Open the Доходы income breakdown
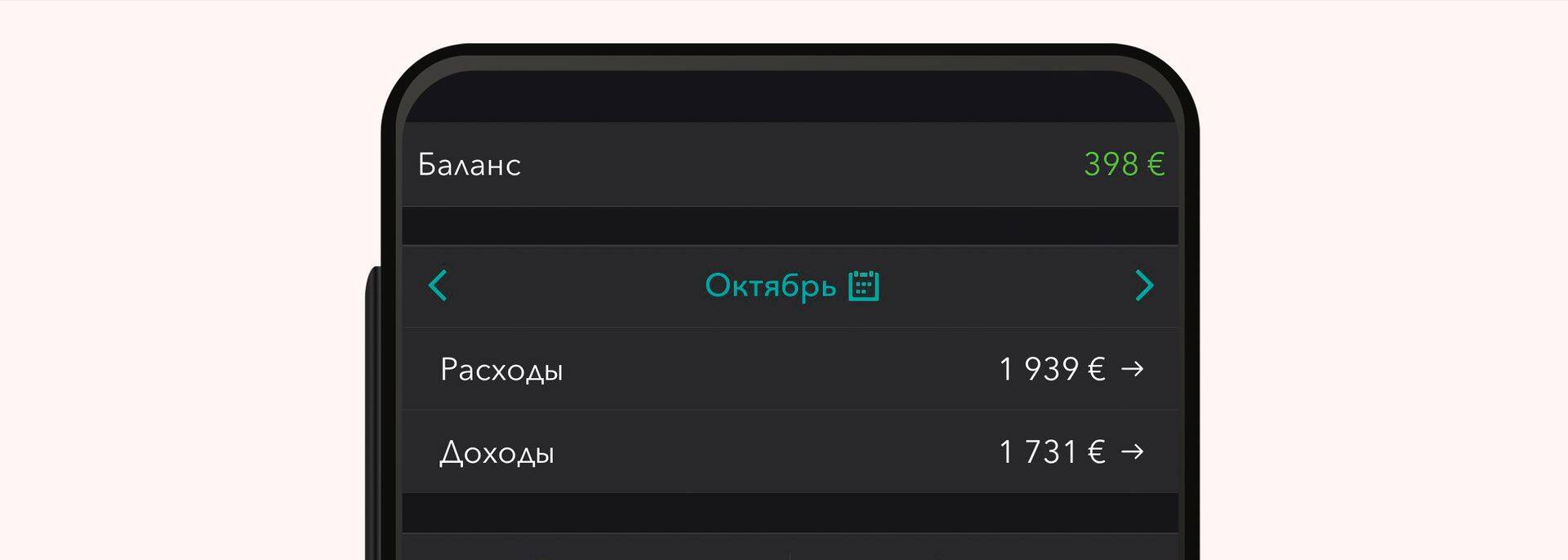 500,451
